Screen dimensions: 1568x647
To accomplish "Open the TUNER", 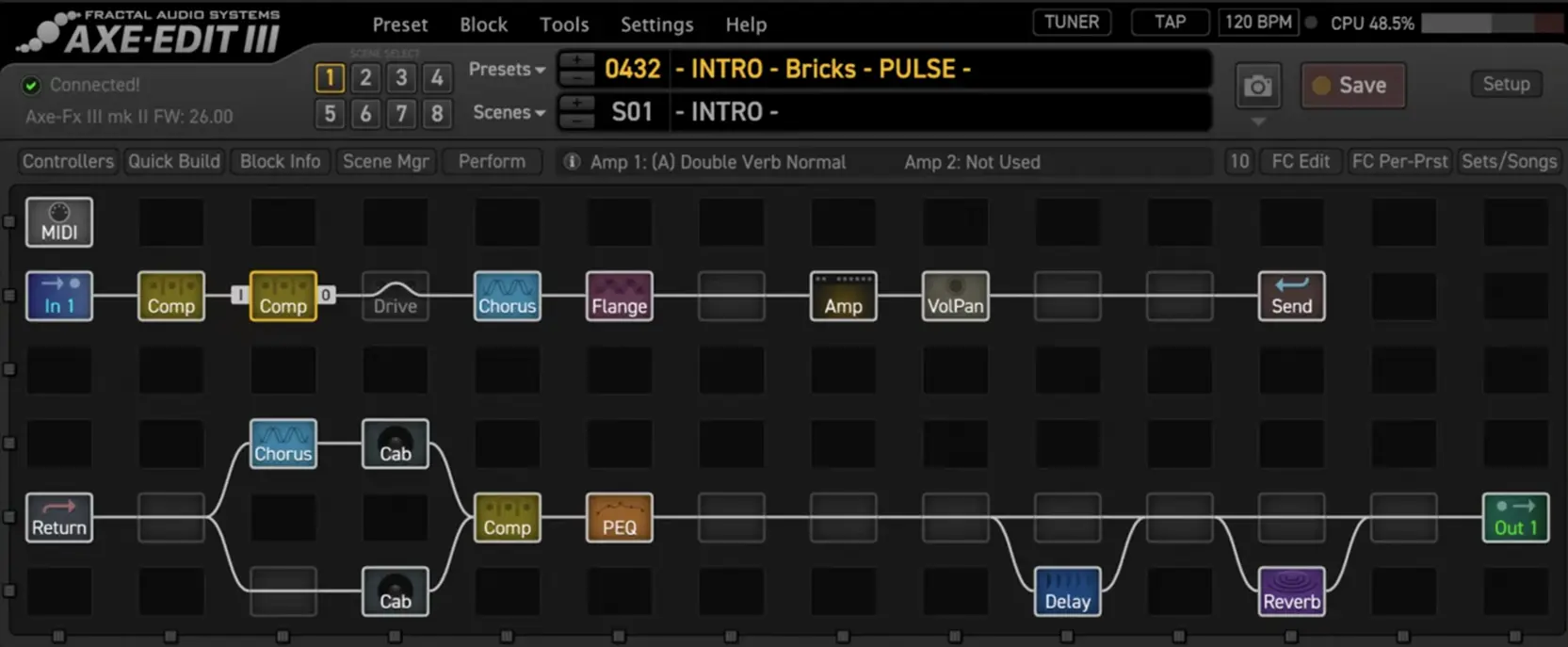I will (1071, 22).
